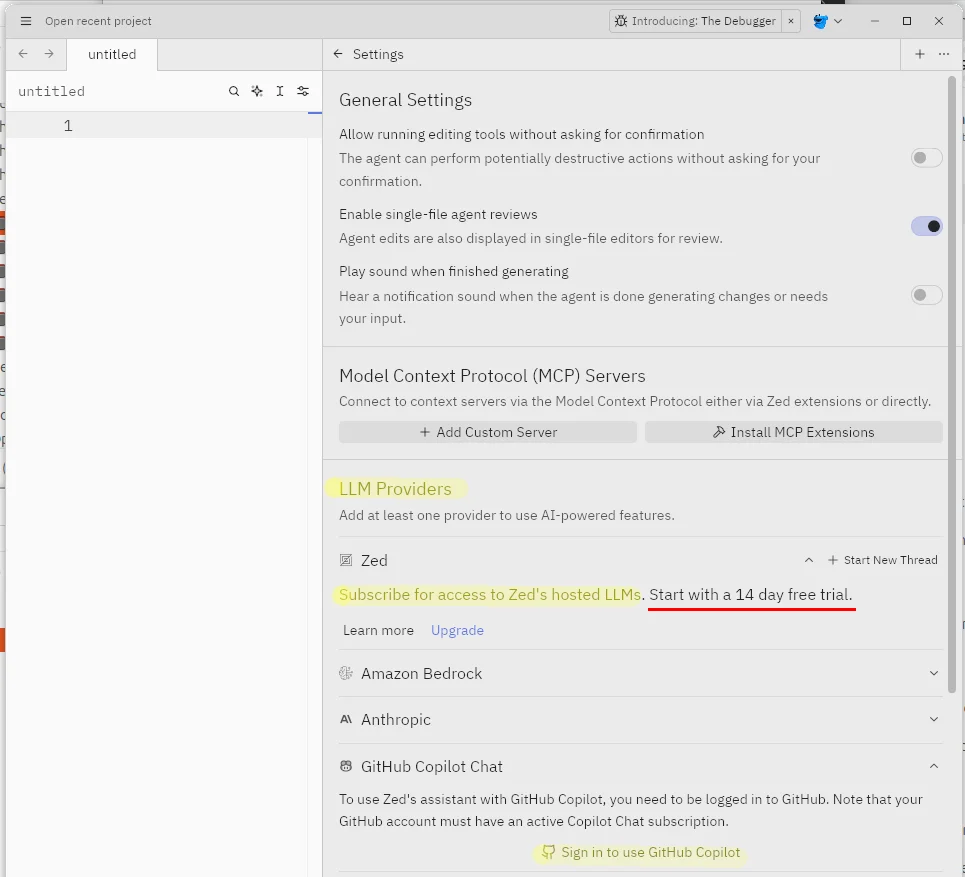
Task: Click the user avatar icon
Action: click(x=820, y=21)
